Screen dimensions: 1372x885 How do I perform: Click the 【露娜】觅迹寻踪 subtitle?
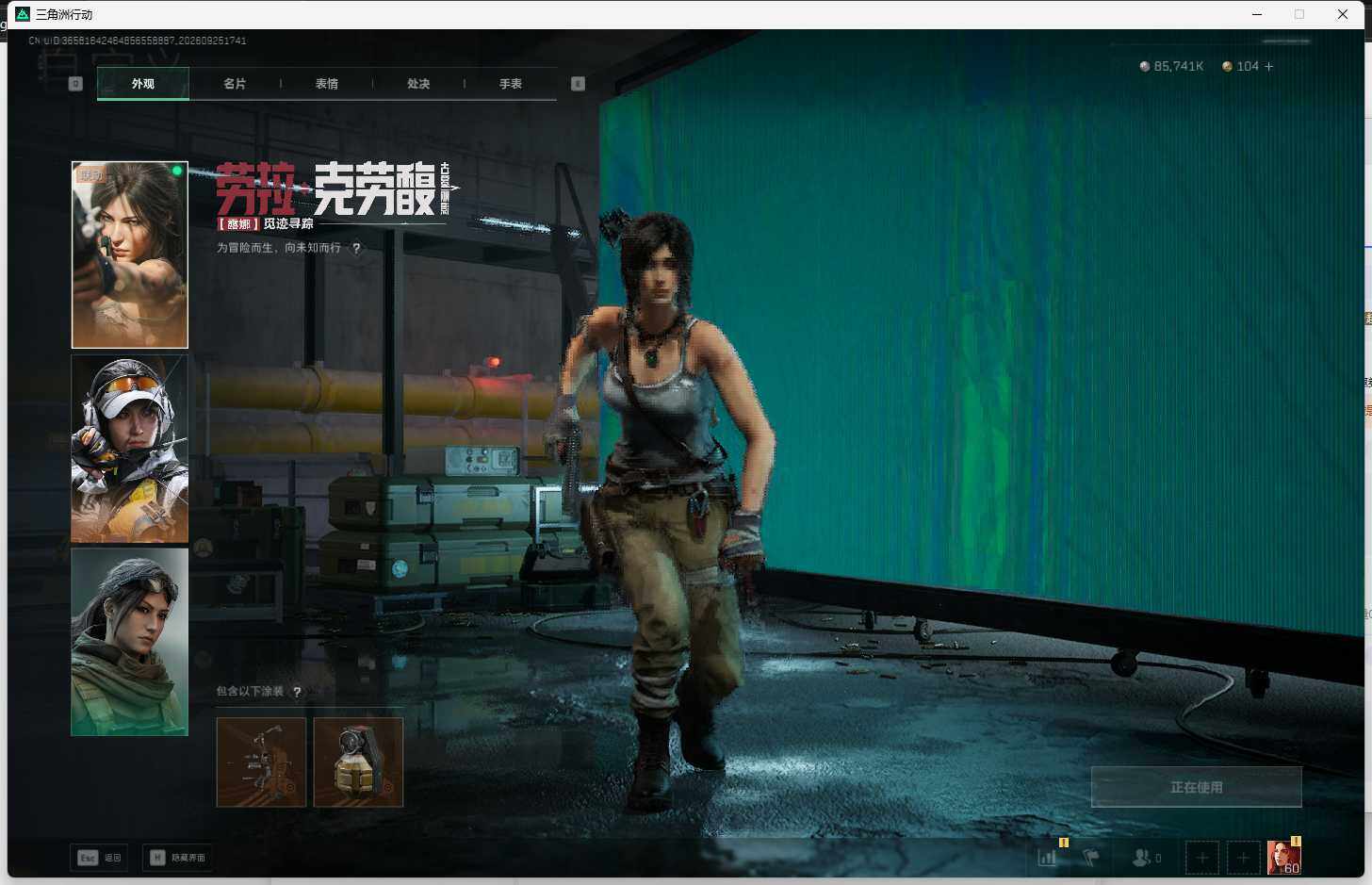pyautogui.click(x=265, y=224)
